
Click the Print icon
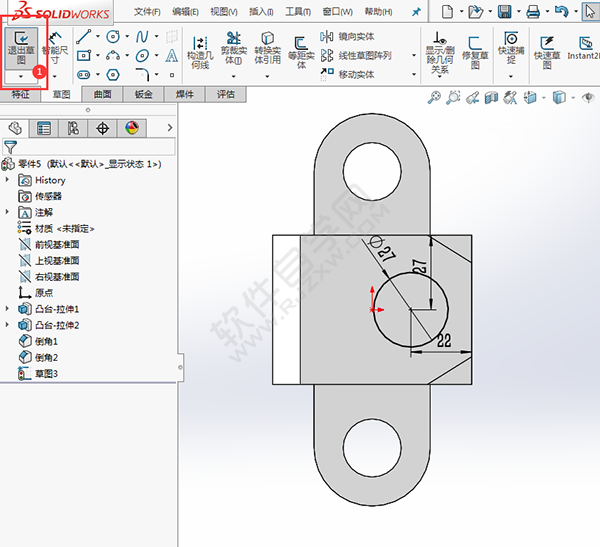coord(533,12)
